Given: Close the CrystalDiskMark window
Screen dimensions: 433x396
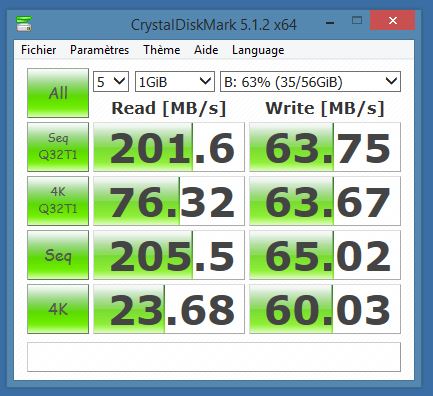Looking at the screenshot, I should [393, 21].
